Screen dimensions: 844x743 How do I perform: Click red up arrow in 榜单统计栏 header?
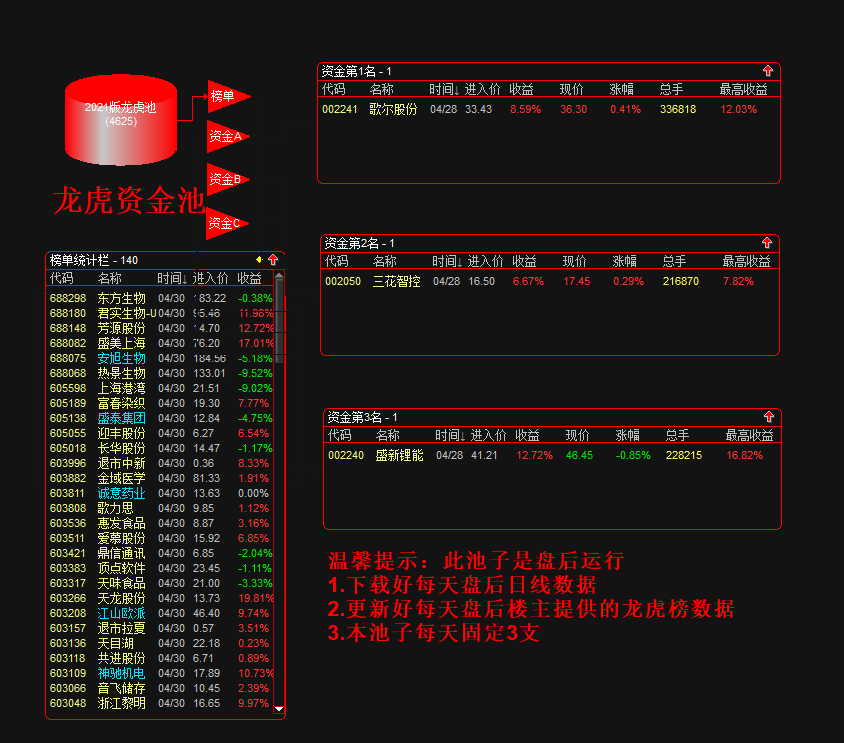tap(273, 260)
